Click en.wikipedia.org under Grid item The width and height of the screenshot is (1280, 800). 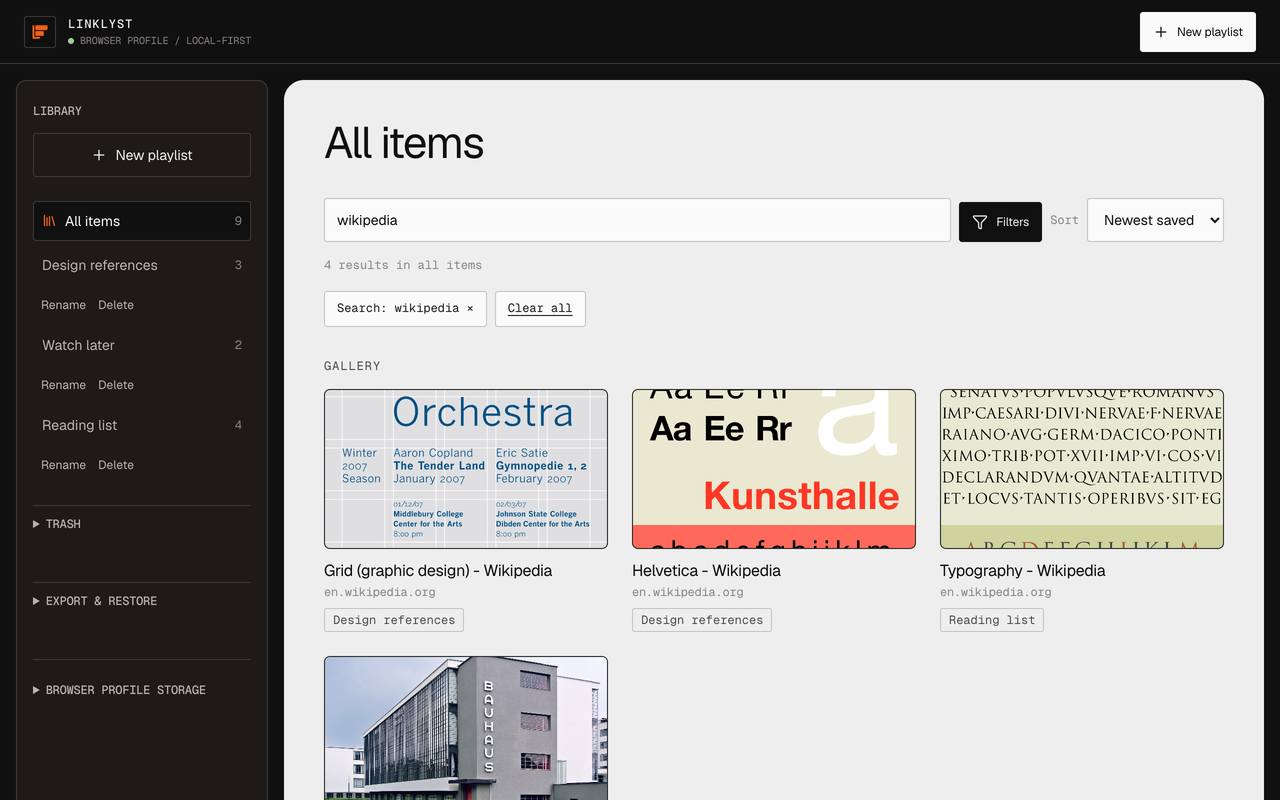[x=380, y=592]
